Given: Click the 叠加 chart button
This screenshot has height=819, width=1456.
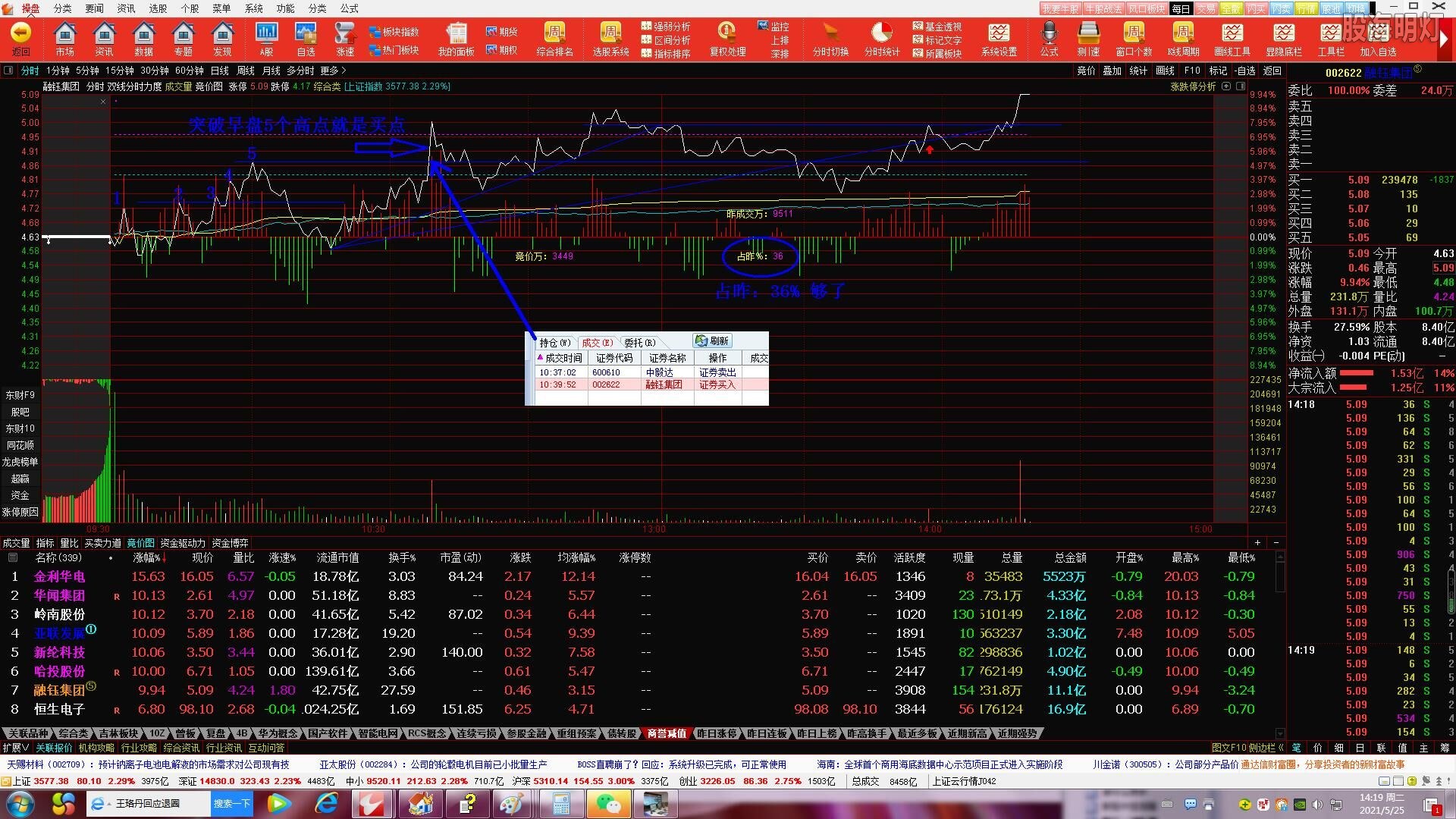Looking at the screenshot, I should click(1112, 71).
